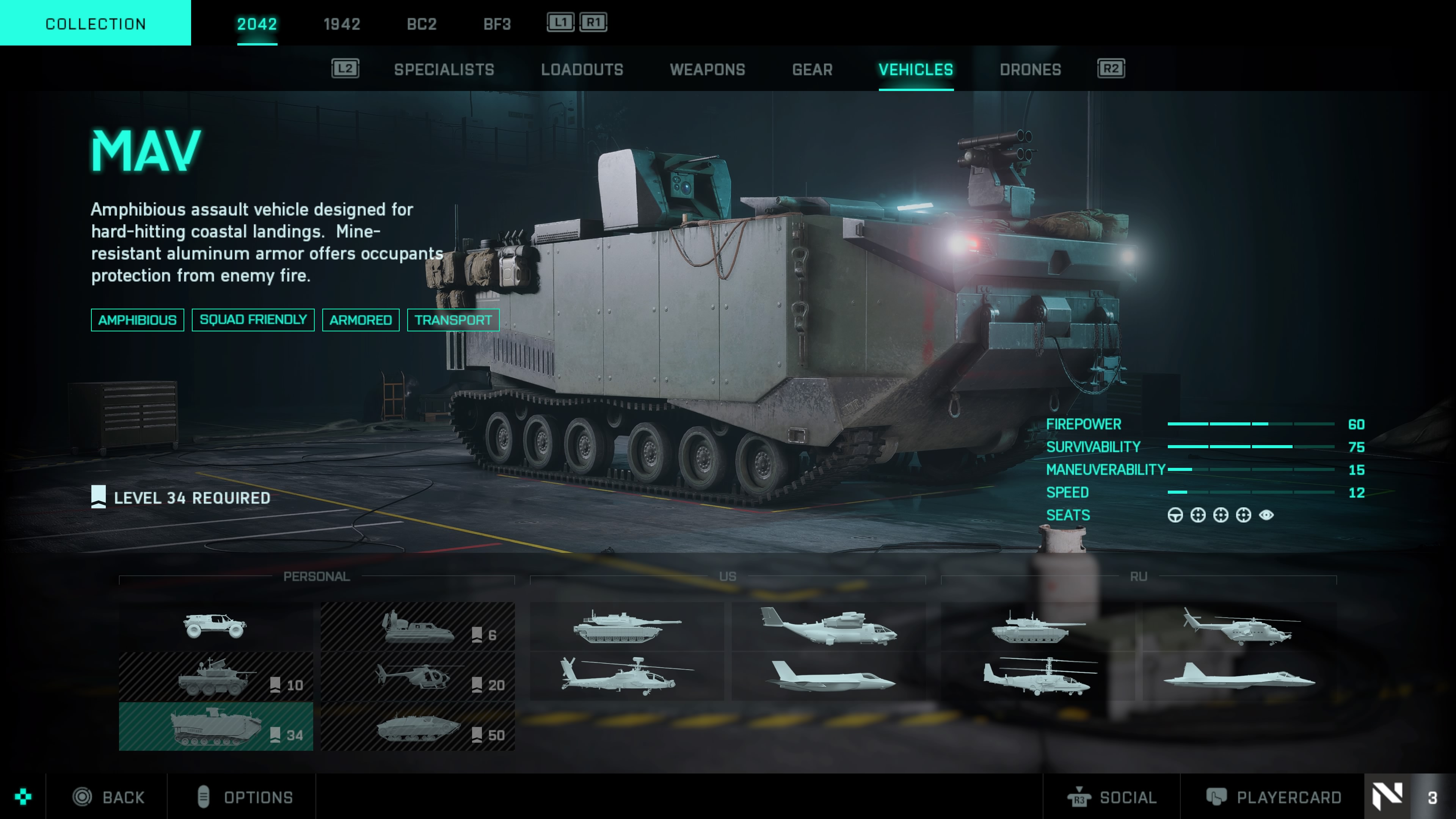1456x819 pixels.
Task: Select the armored vehicle requiring level 50
Action: pyautogui.click(x=418, y=727)
